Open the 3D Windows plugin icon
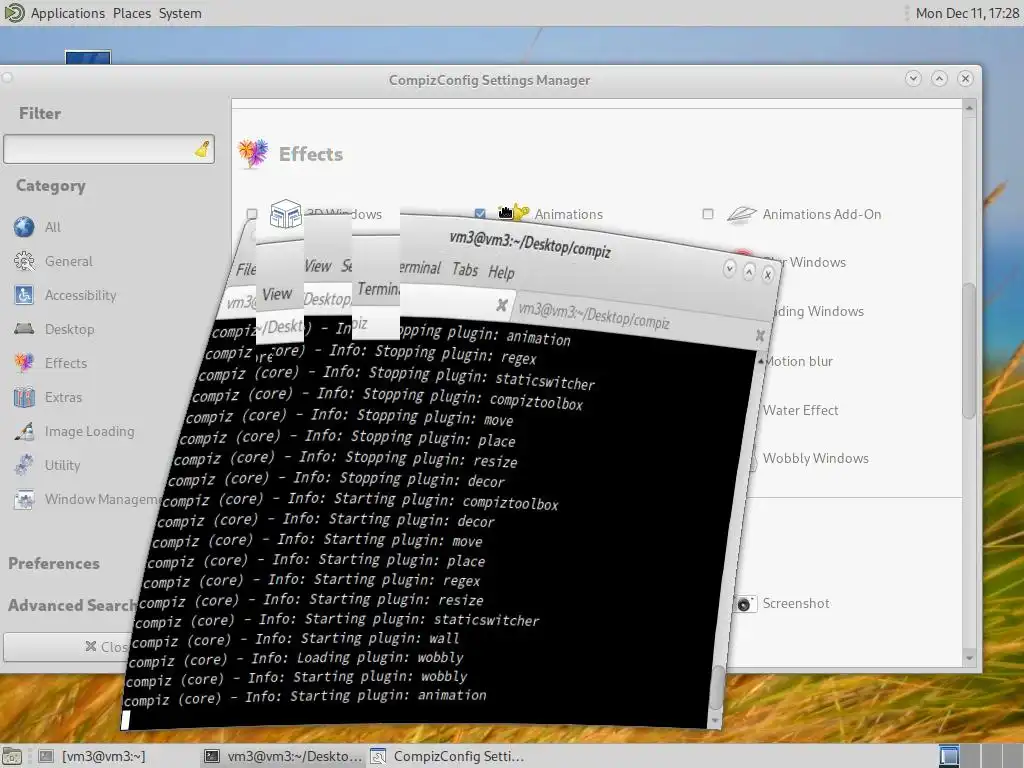The image size is (1024, 768). tap(285, 214)
